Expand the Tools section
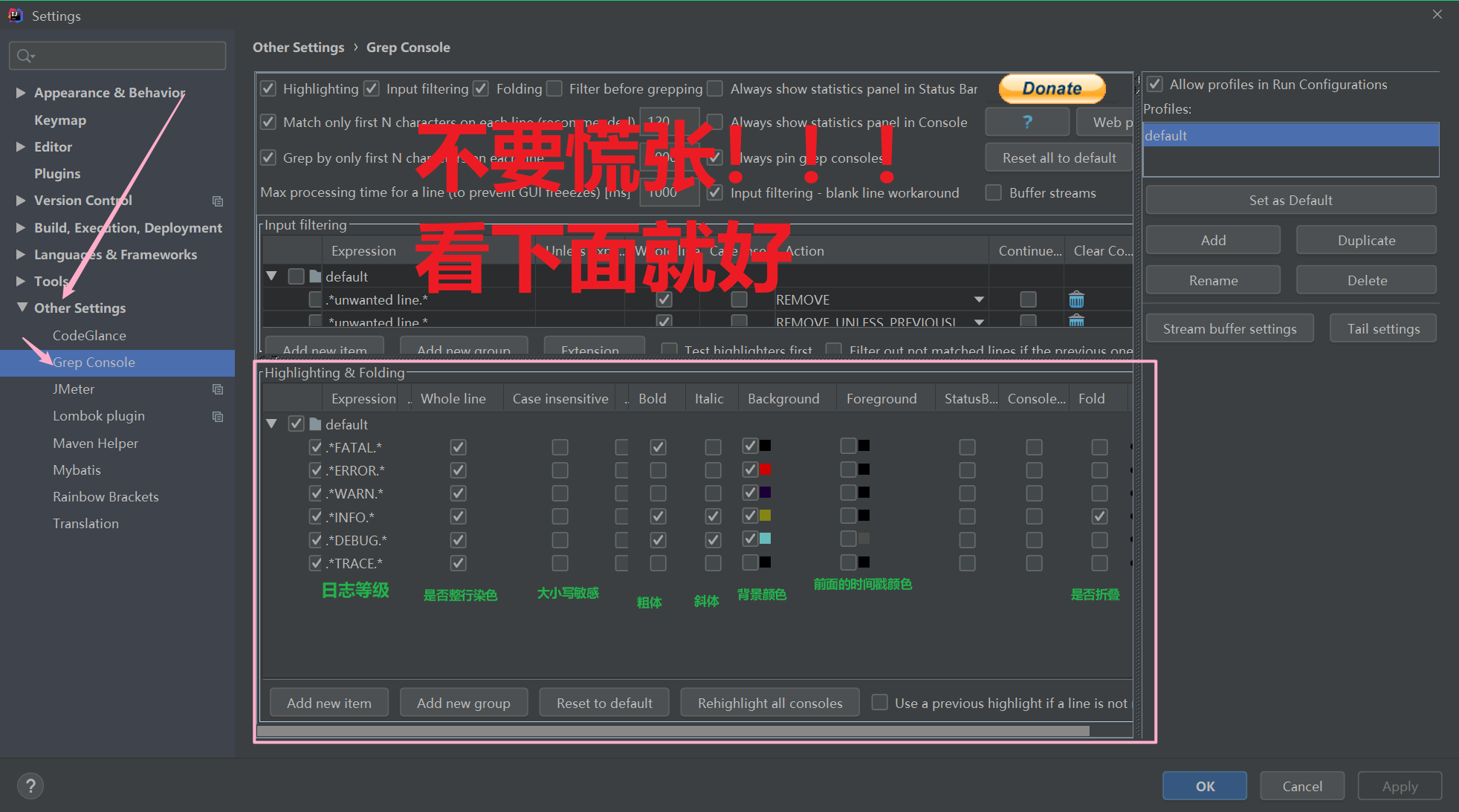1459x812 pixels. [x=21, y=282]
